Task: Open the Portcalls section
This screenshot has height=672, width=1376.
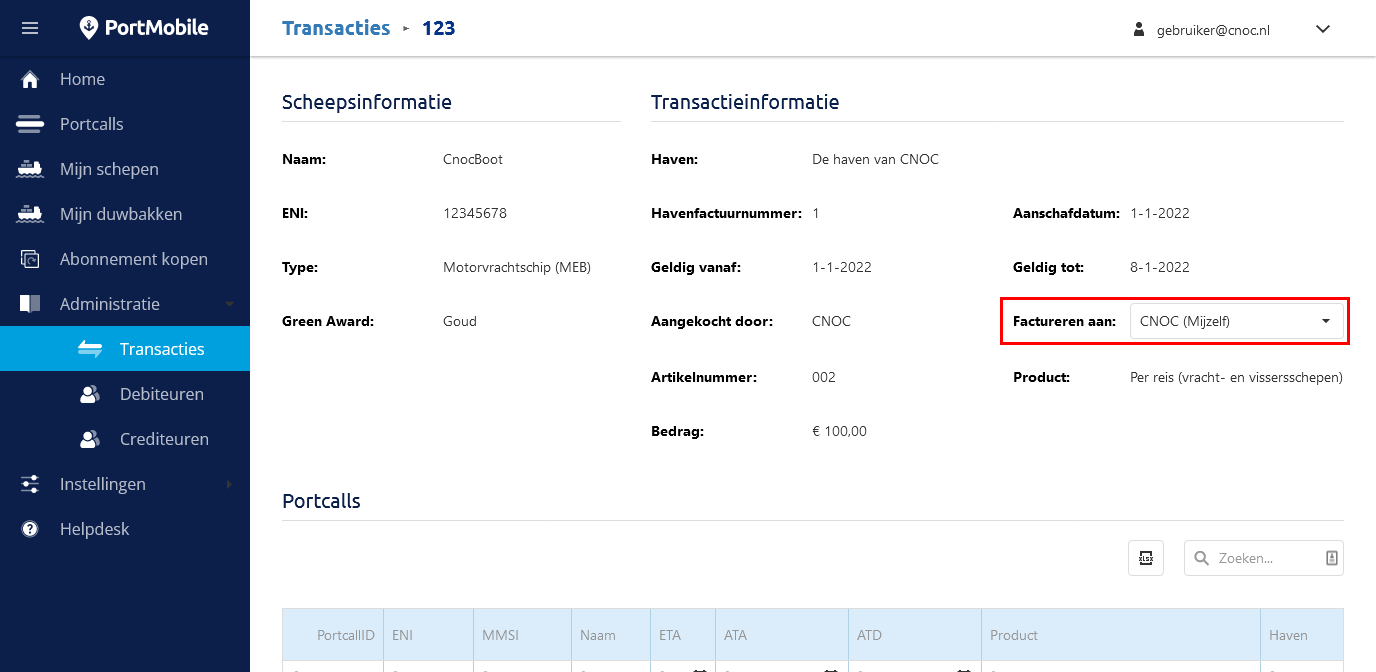Action: (91, 124)
